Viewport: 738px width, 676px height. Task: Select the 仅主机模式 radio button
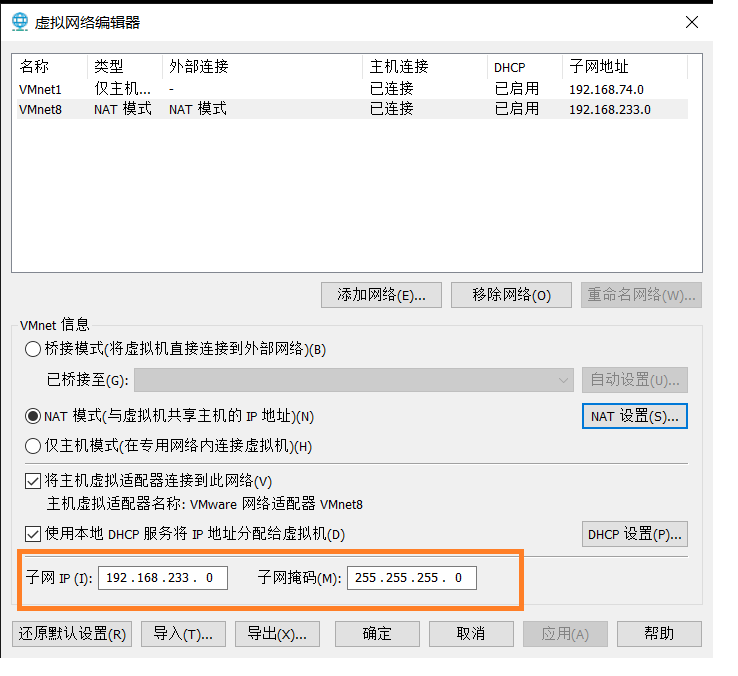click(x=32, y=446)
